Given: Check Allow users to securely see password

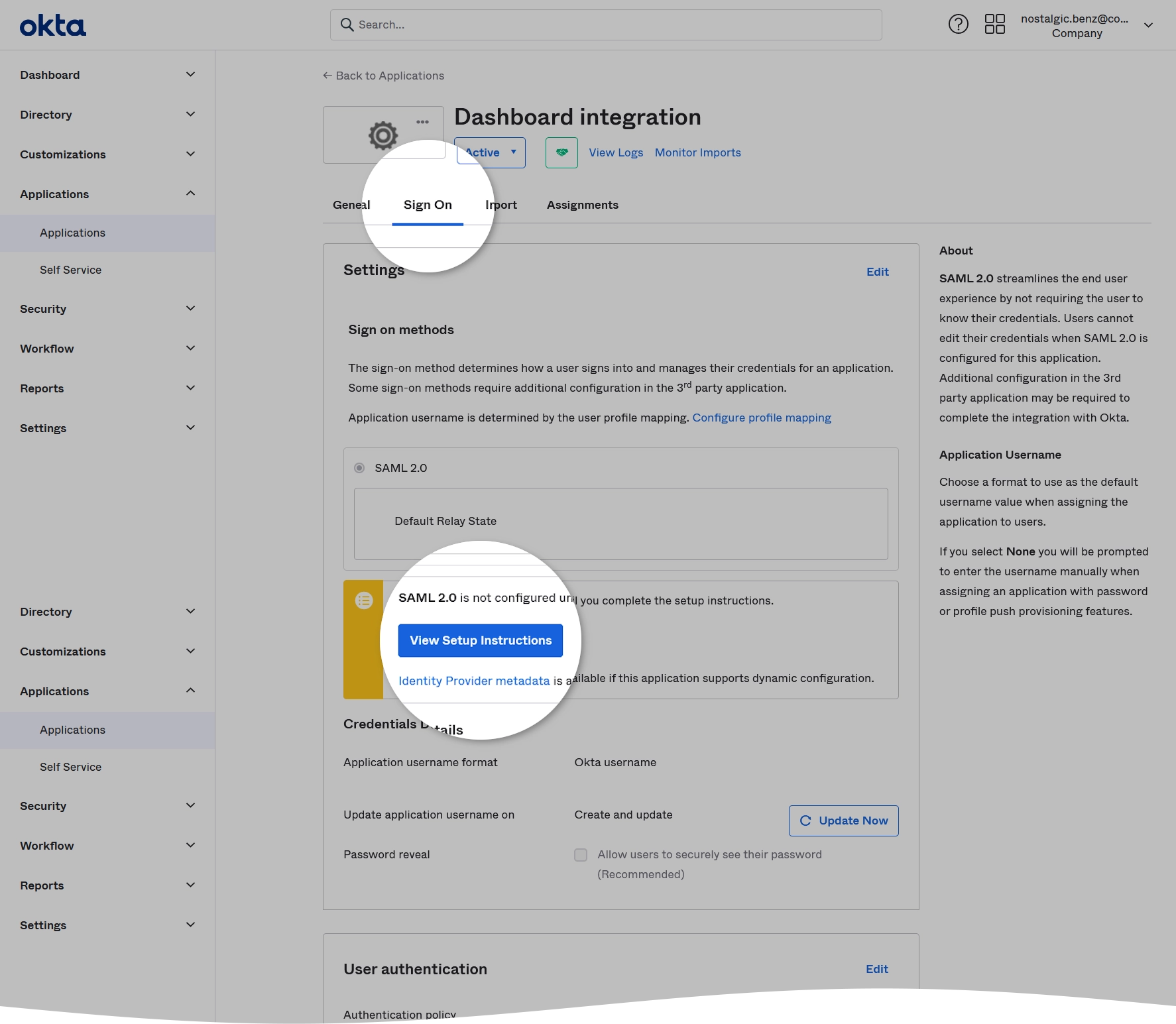Looking at the screenshot, I should [x=581, y=855].
